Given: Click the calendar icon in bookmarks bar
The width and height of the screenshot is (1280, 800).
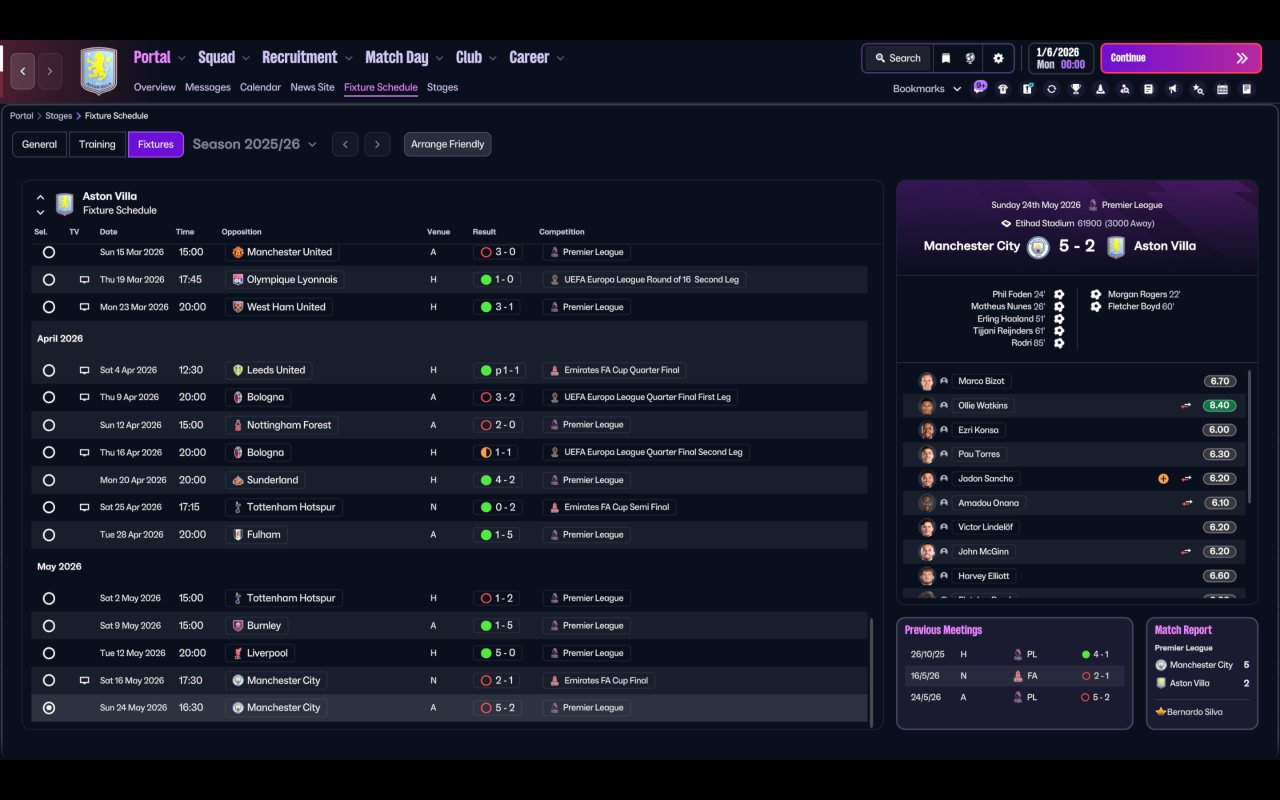Looking at the screenshot, I should click(x=1222, y=89).
